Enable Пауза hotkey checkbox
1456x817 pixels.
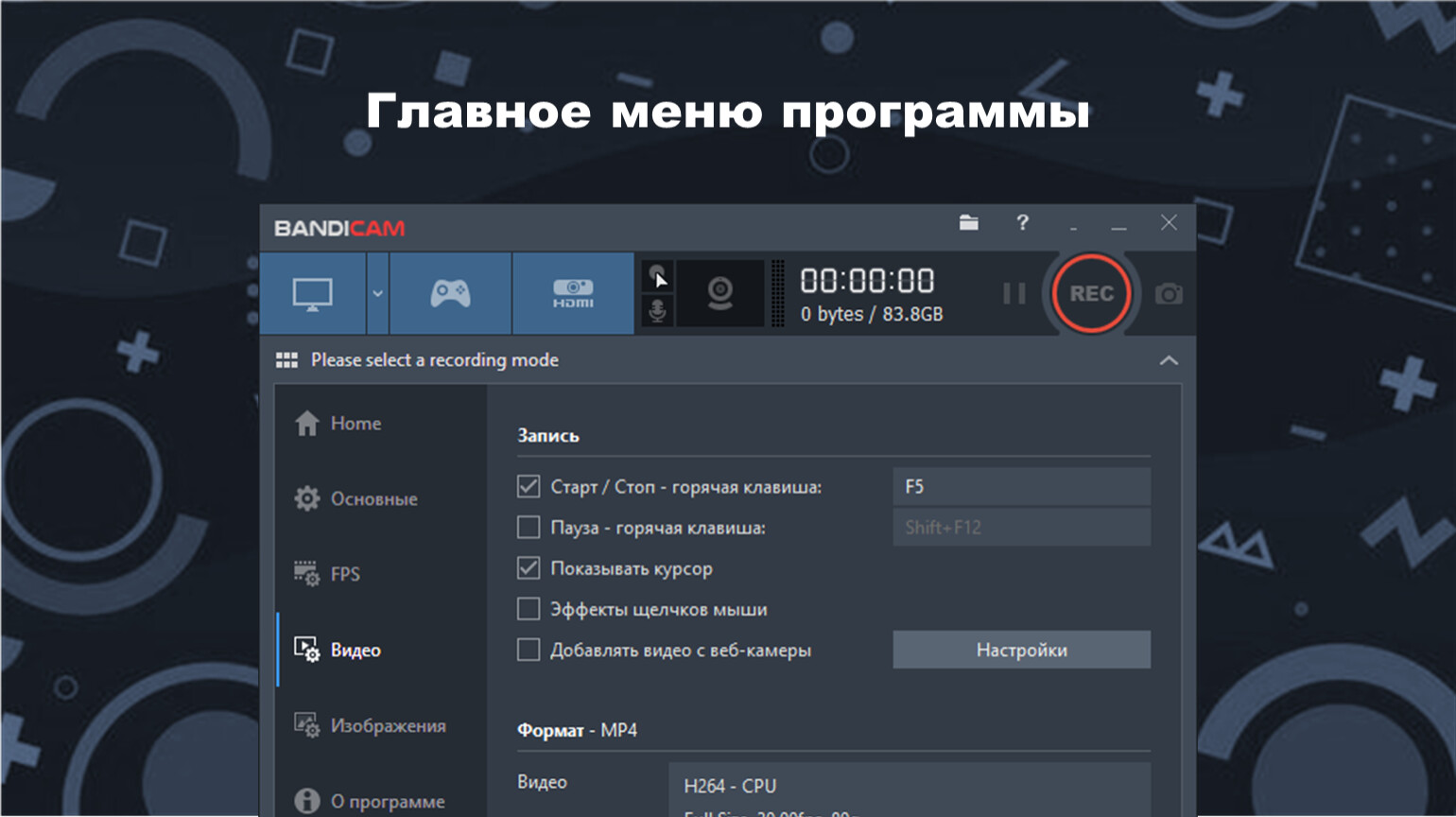point(529,528)
